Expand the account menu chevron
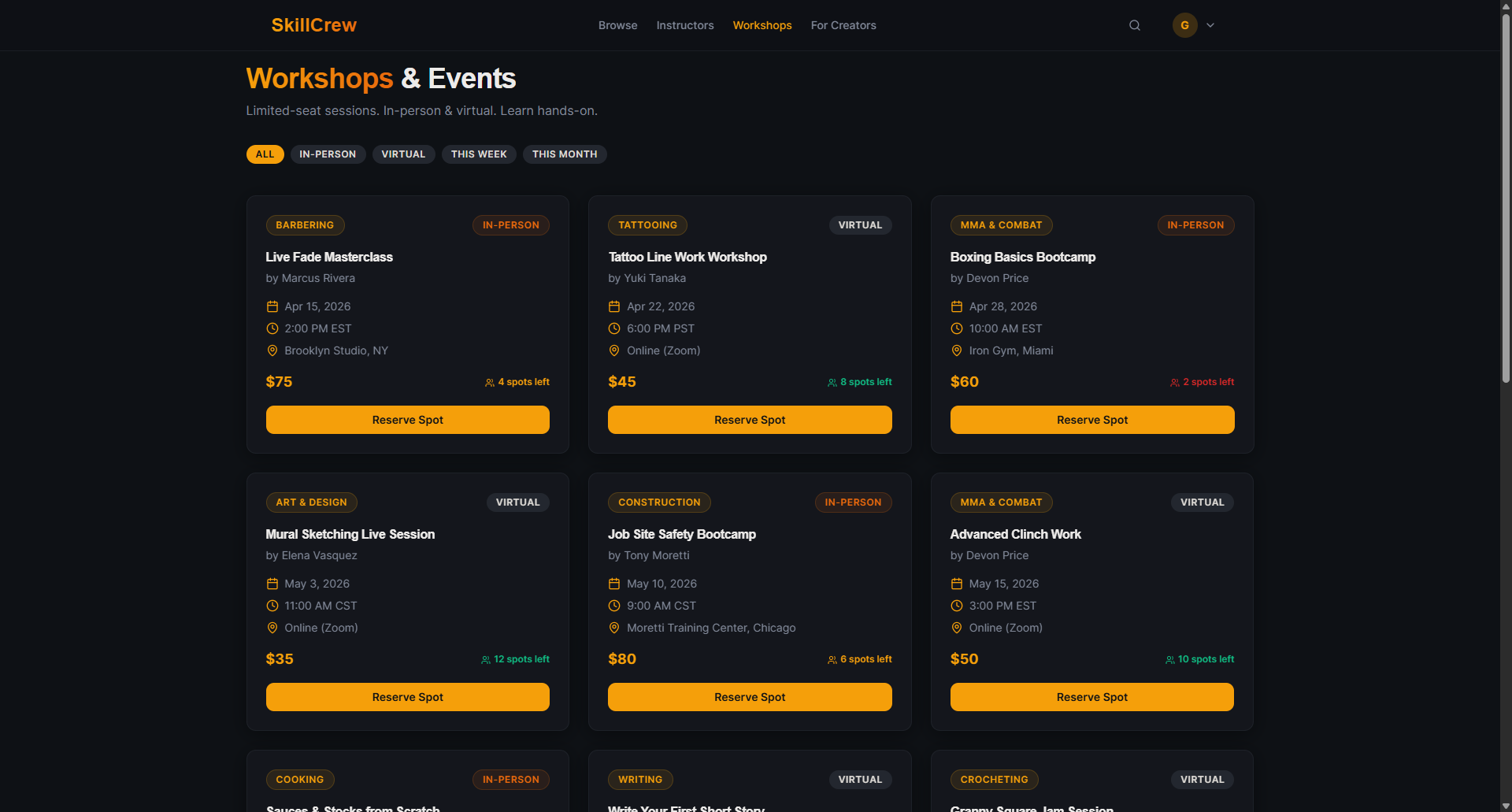1512x812 pixels. 1210,25
